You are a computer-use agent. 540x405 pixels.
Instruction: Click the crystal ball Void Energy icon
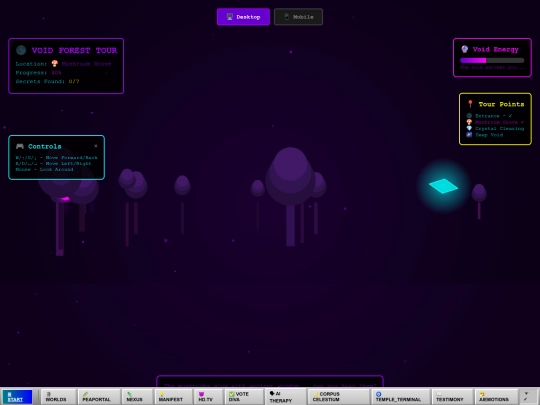pyautogui.click(x=464, y=49)
